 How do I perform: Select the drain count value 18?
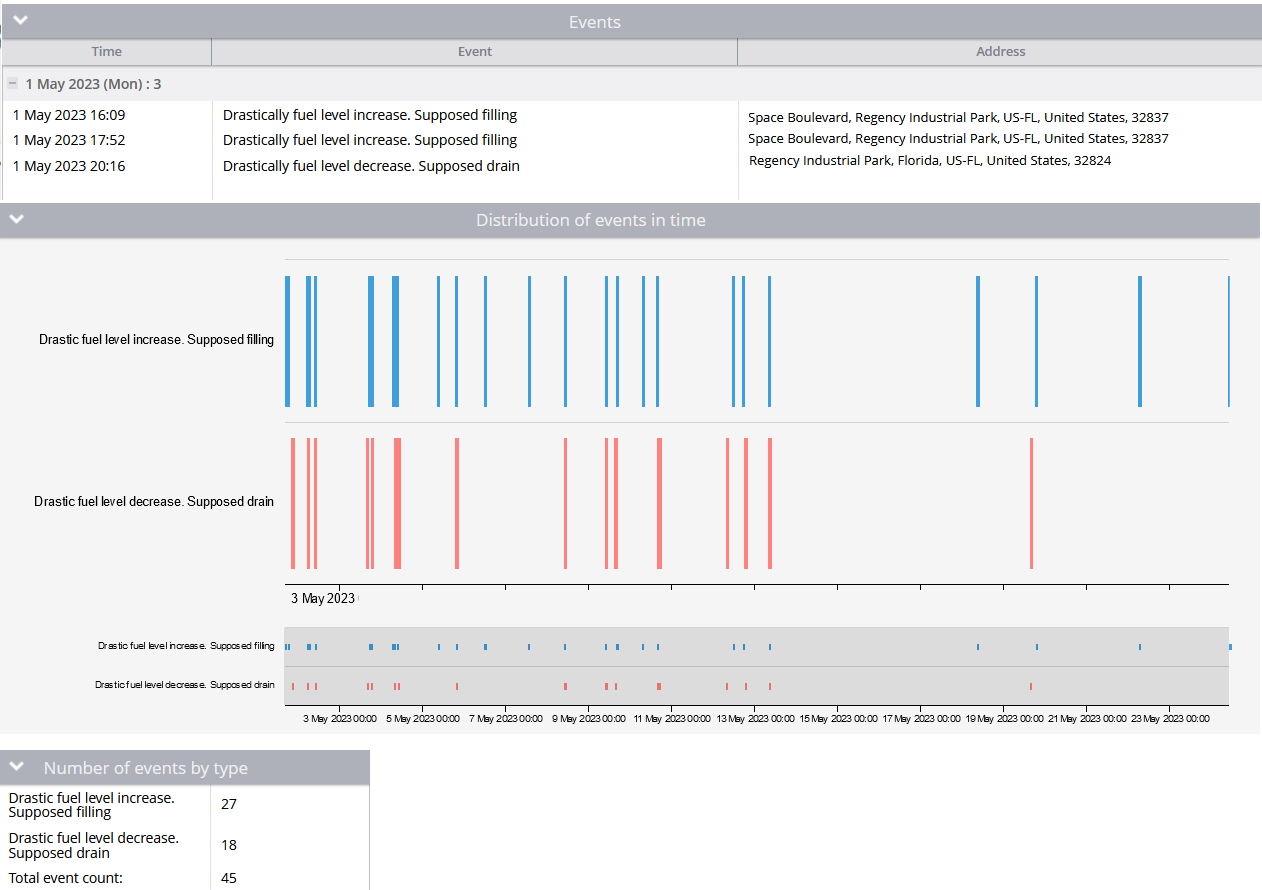(229, 845)
